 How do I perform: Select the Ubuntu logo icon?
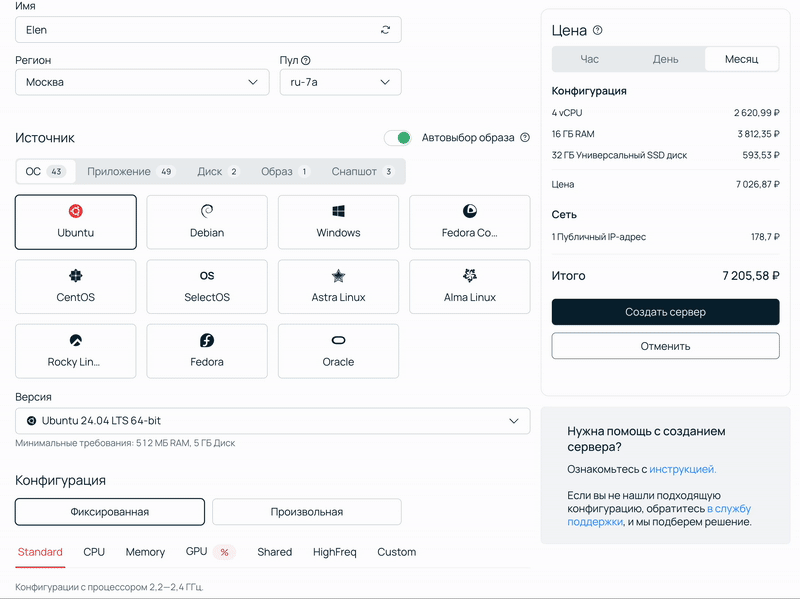(x=76, y=211)
